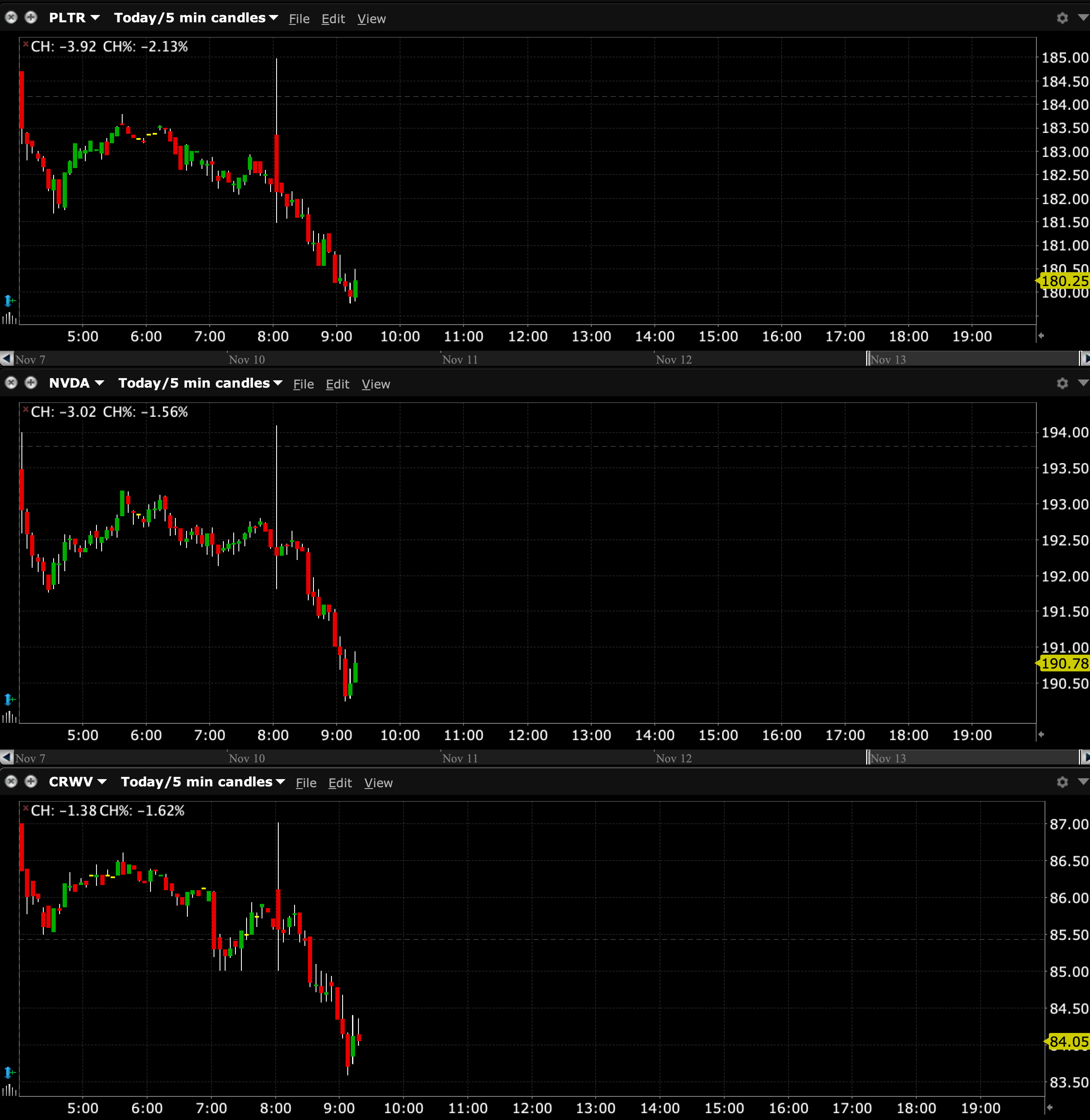Click the plus icon beside PLTR
This screenshot has height=1120, width=1090.
click(31, 18)
